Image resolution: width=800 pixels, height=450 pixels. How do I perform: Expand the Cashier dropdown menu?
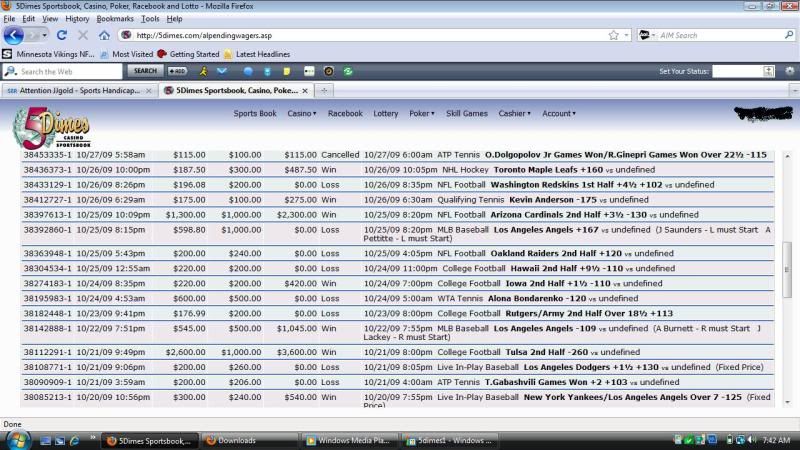[x=514, y=113]
